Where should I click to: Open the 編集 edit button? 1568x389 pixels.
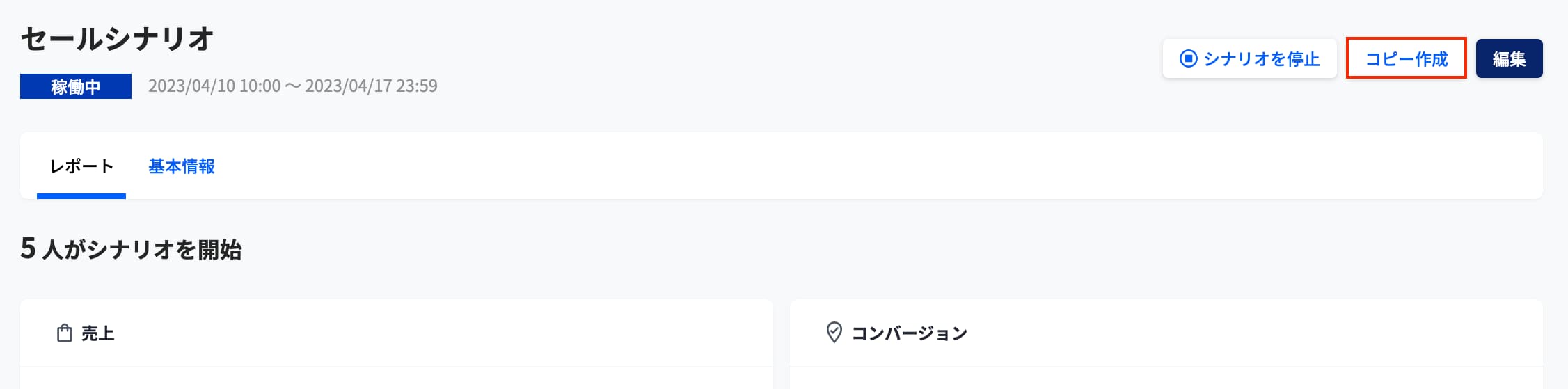(x=1509, y=58)
